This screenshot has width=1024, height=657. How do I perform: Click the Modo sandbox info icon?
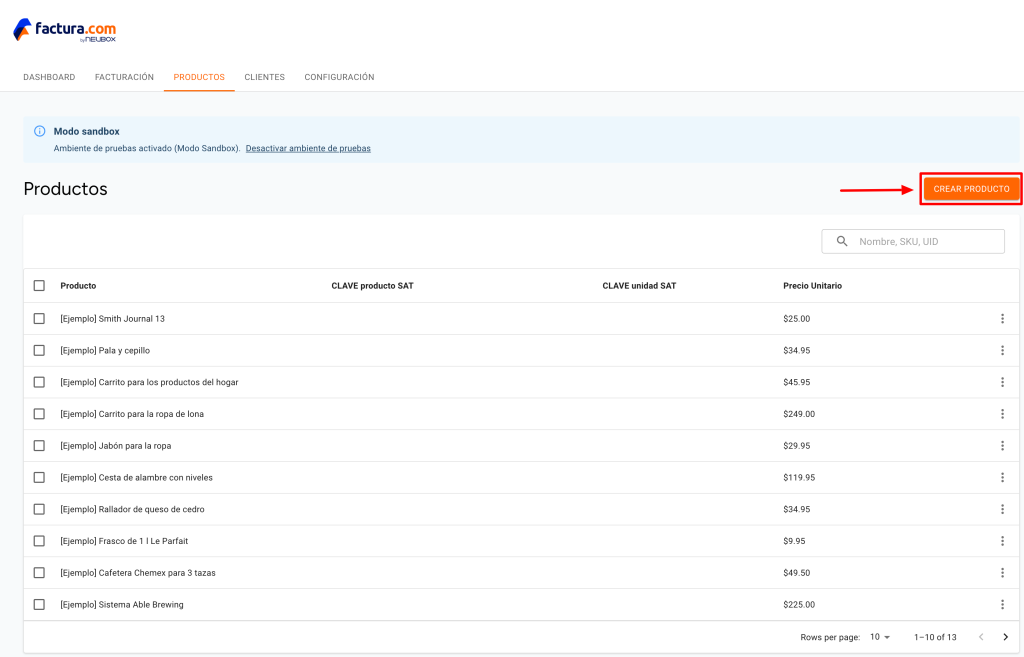coord(40,131)
